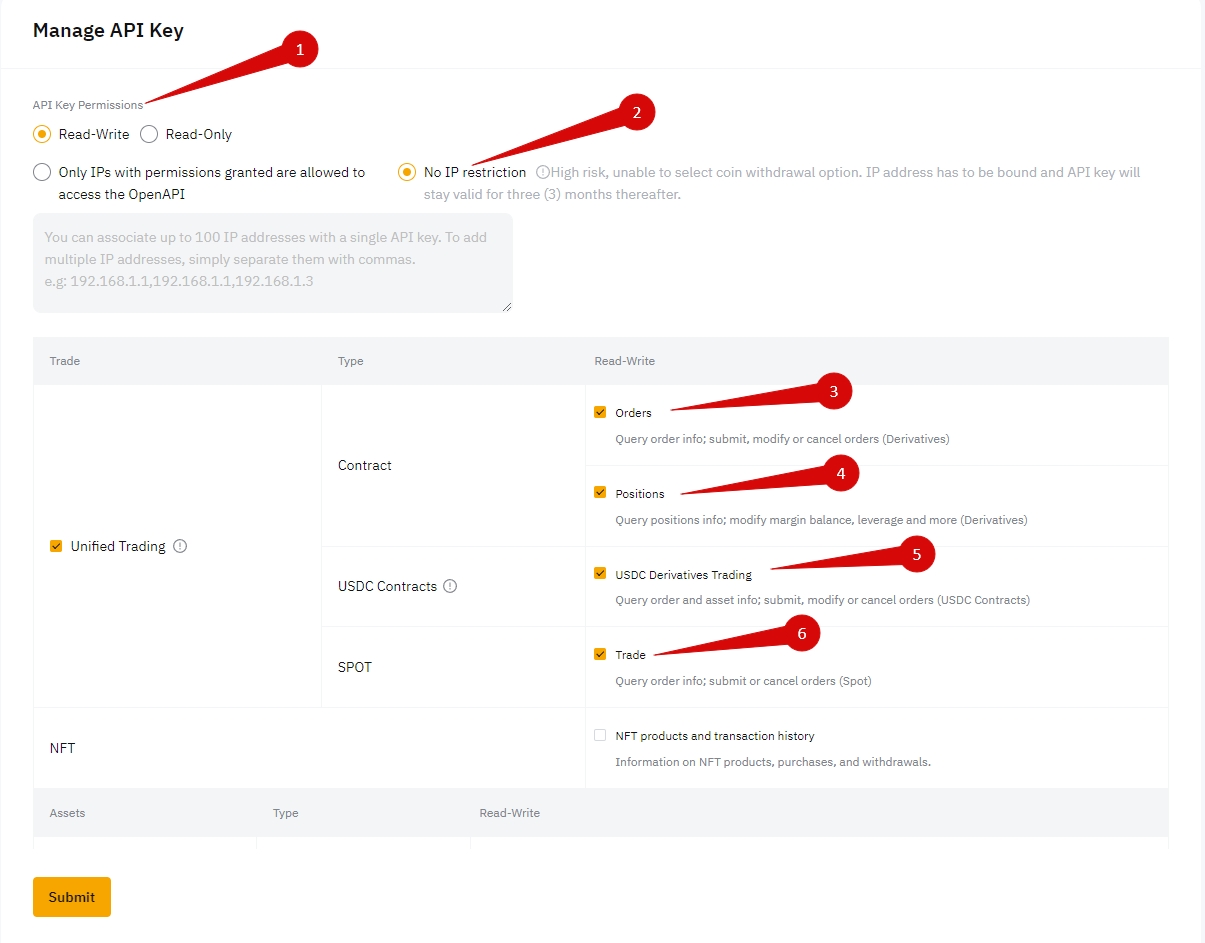This screenshot has width=1205, height=943.
Task: Click the USDC Contracts info icon
Action: (450, 586)
